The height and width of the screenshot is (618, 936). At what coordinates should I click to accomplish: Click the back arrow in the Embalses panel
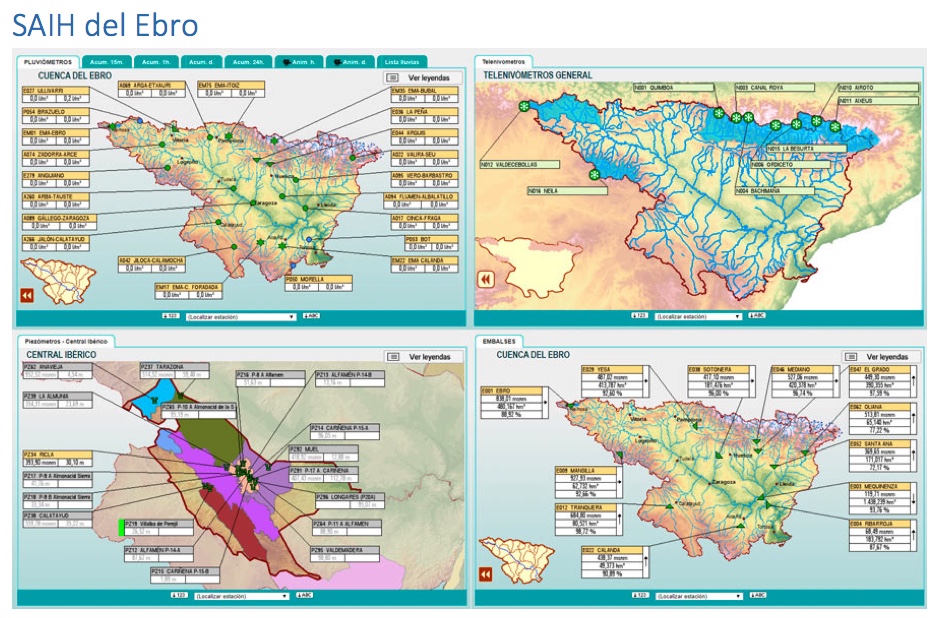pos(485,574)
